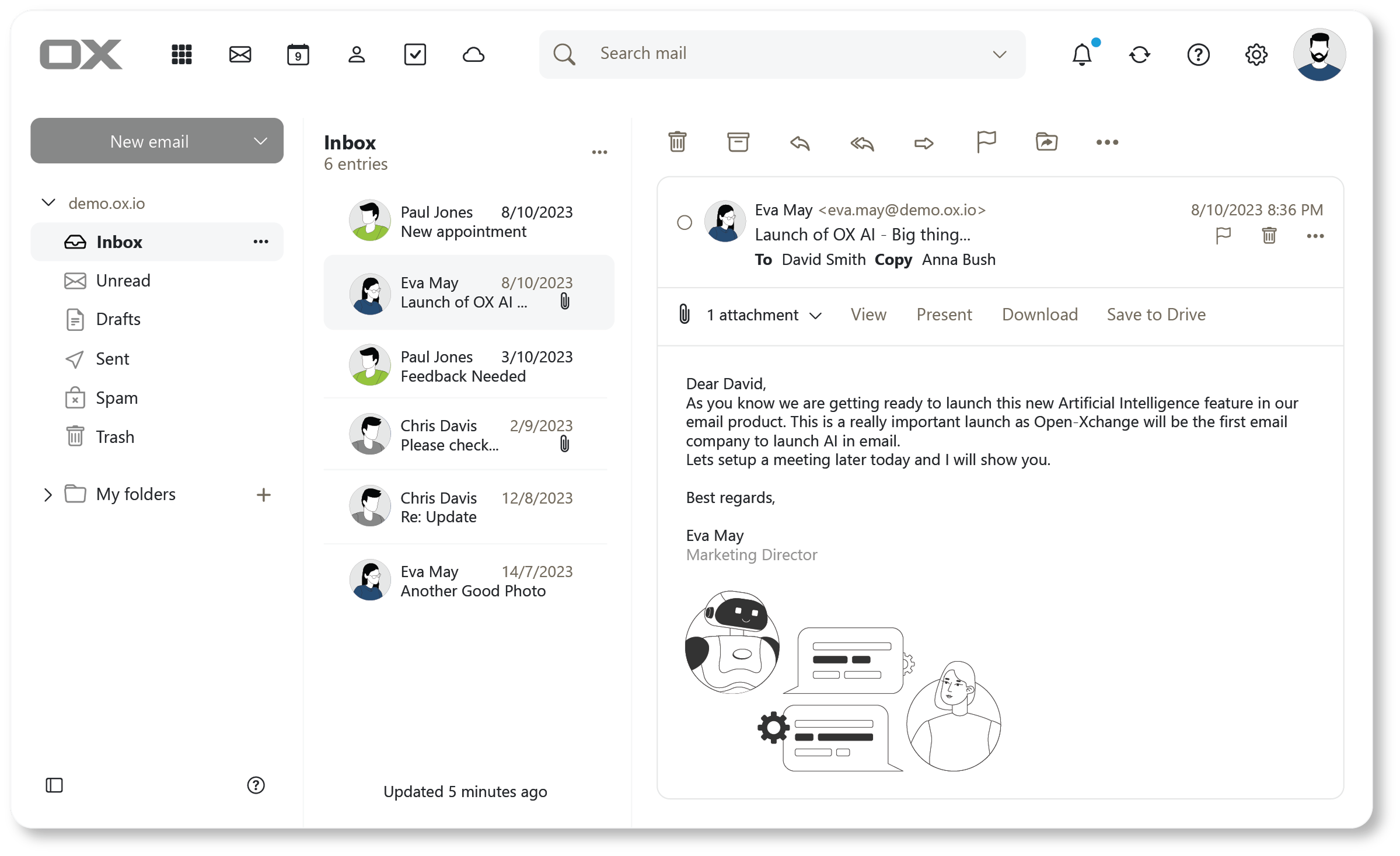The image size is (1400, 856).
Task: Reply to the sender
Action: tap(800, 143)
